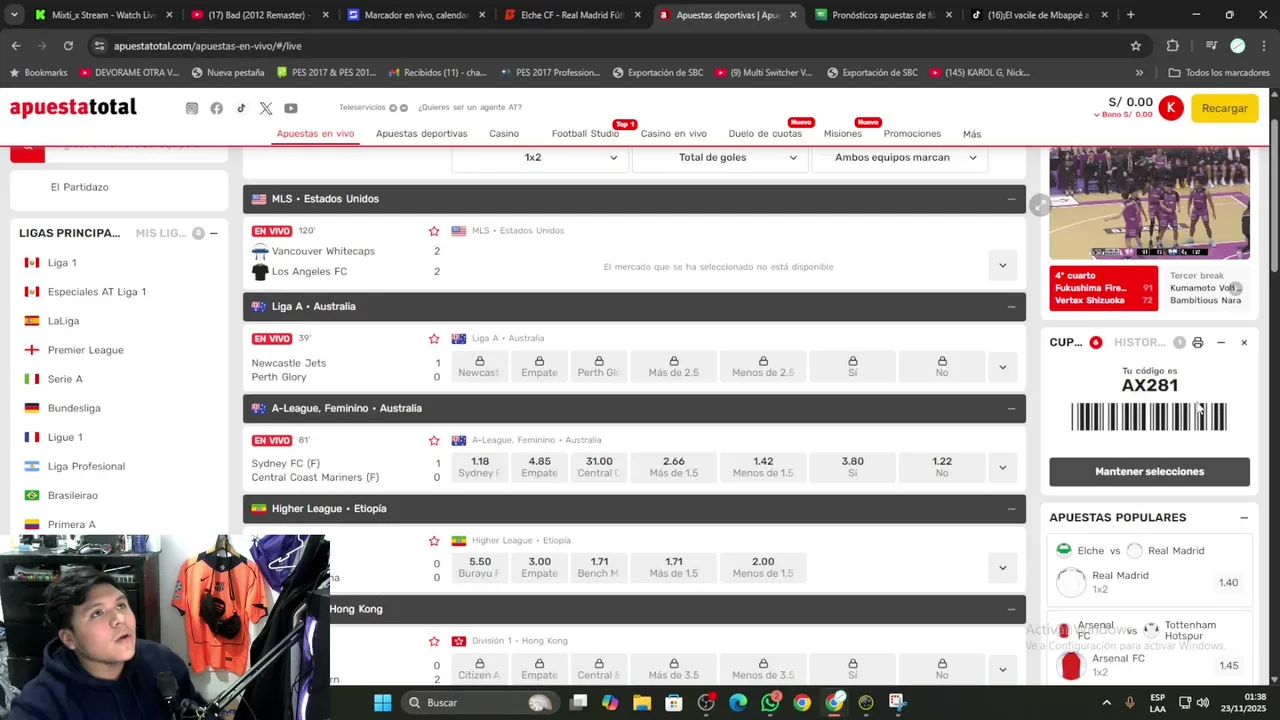Open the Duelo de cuotas tab
Screen dimensions: 1280x720
click(x=765, y=134)
